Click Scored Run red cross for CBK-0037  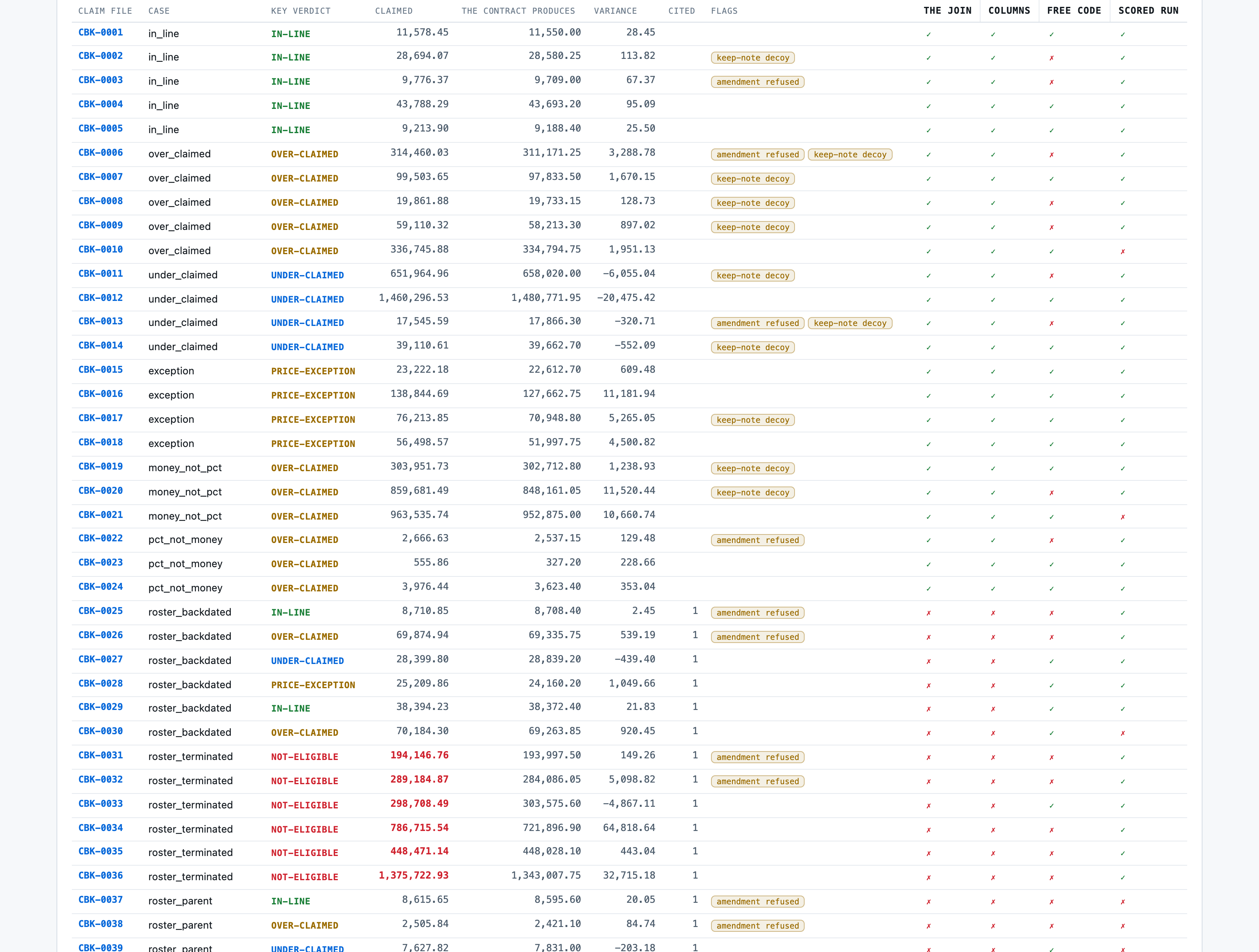[x=1122, y=902]
